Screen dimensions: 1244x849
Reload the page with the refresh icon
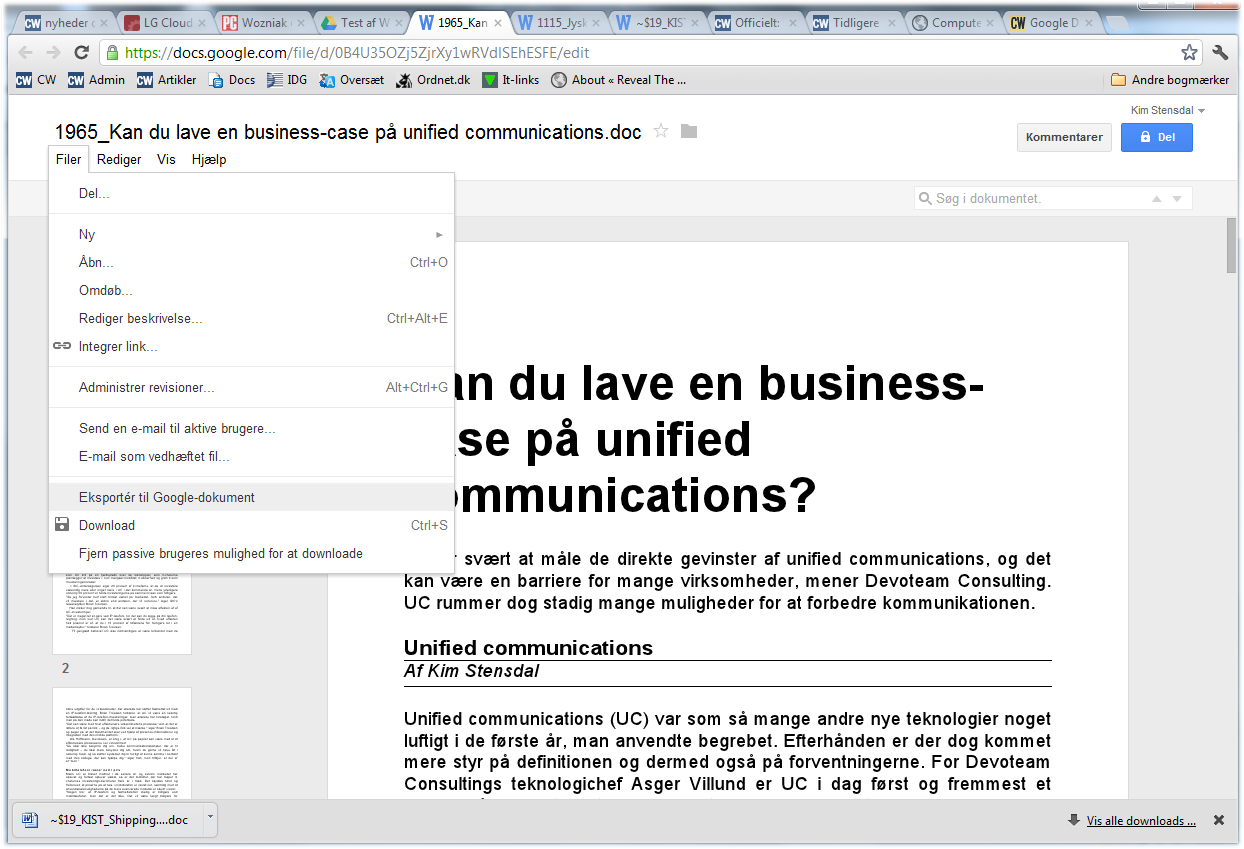click(82, 53)
